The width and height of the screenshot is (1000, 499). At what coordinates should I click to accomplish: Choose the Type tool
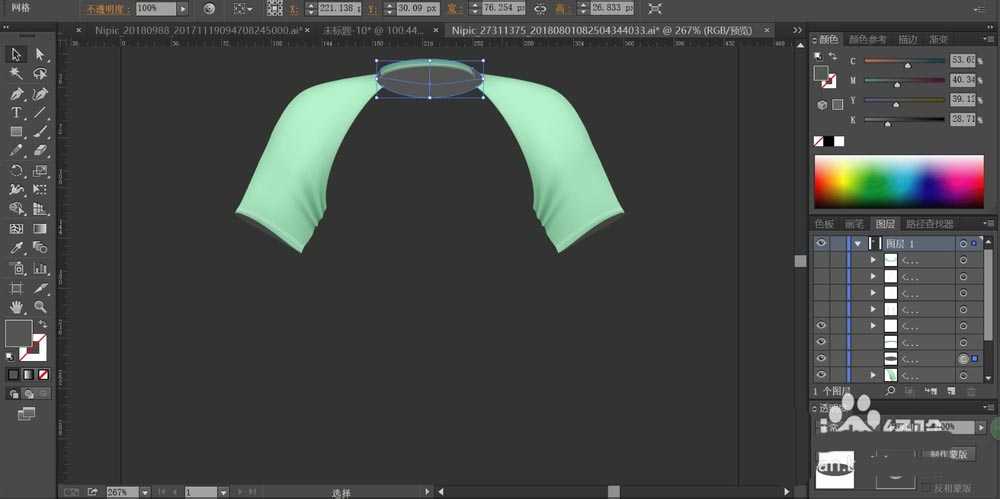(17, 113)
